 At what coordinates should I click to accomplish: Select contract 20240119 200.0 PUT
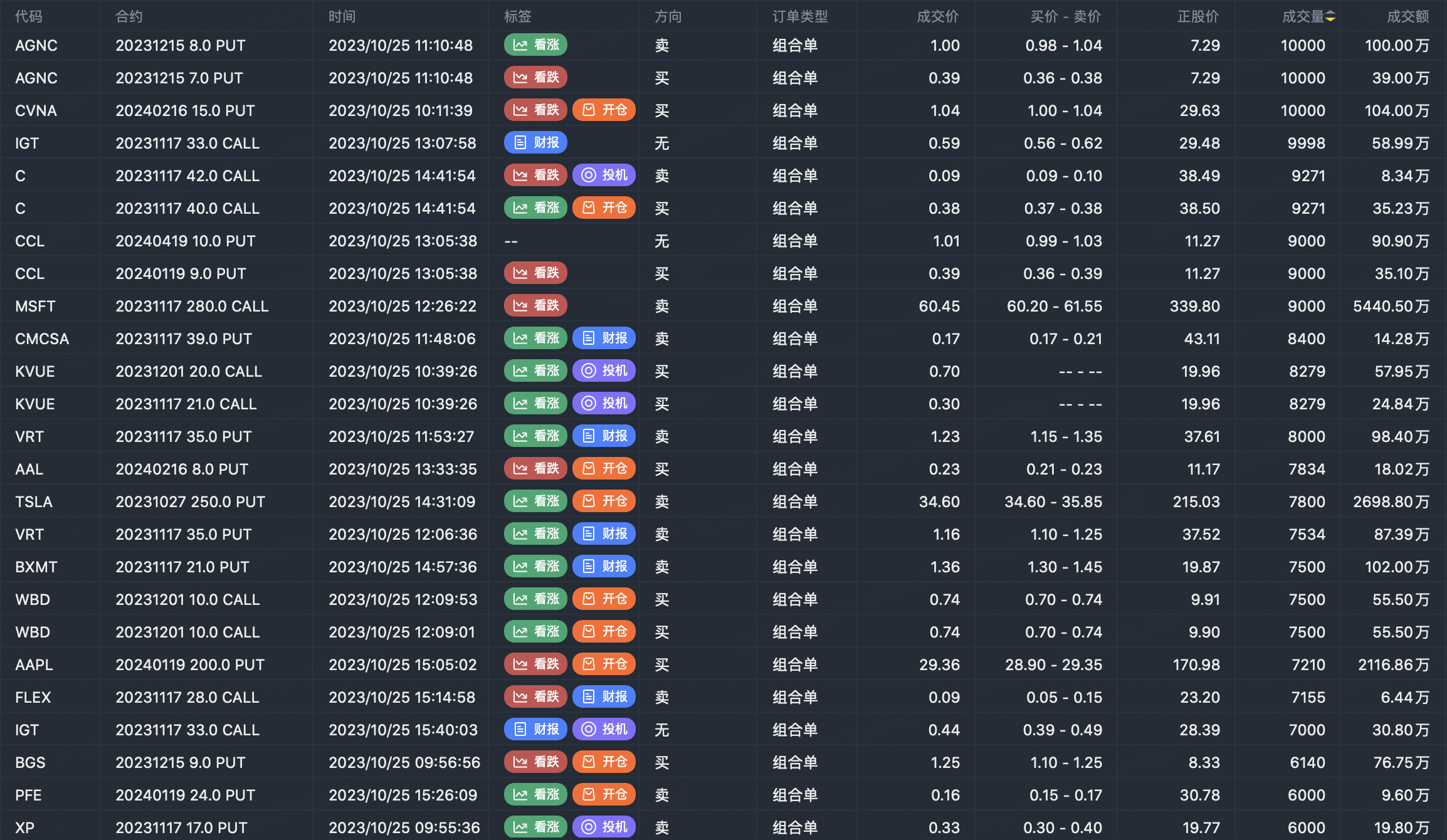190,664
